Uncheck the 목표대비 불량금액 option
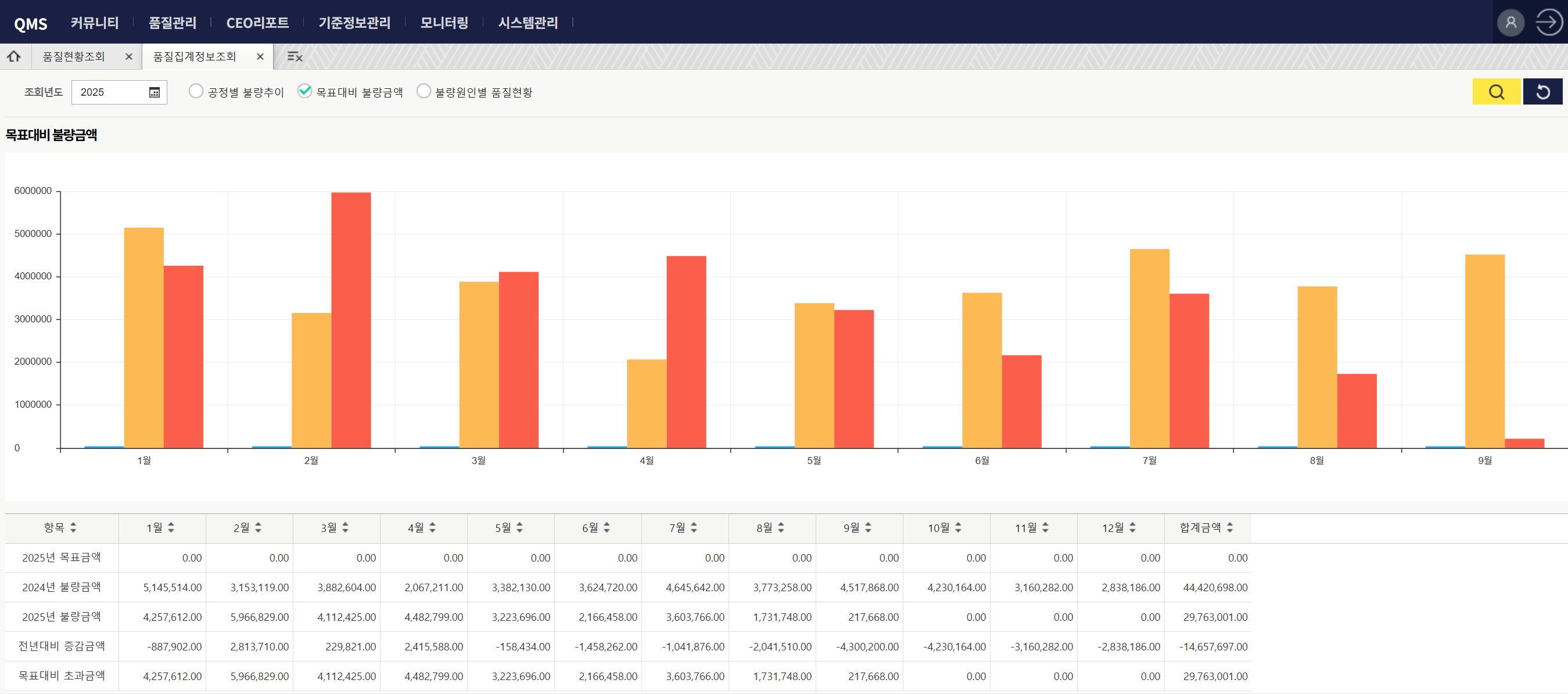The height and width of the screenshot is (694, 1568). (x=304, y=91)
